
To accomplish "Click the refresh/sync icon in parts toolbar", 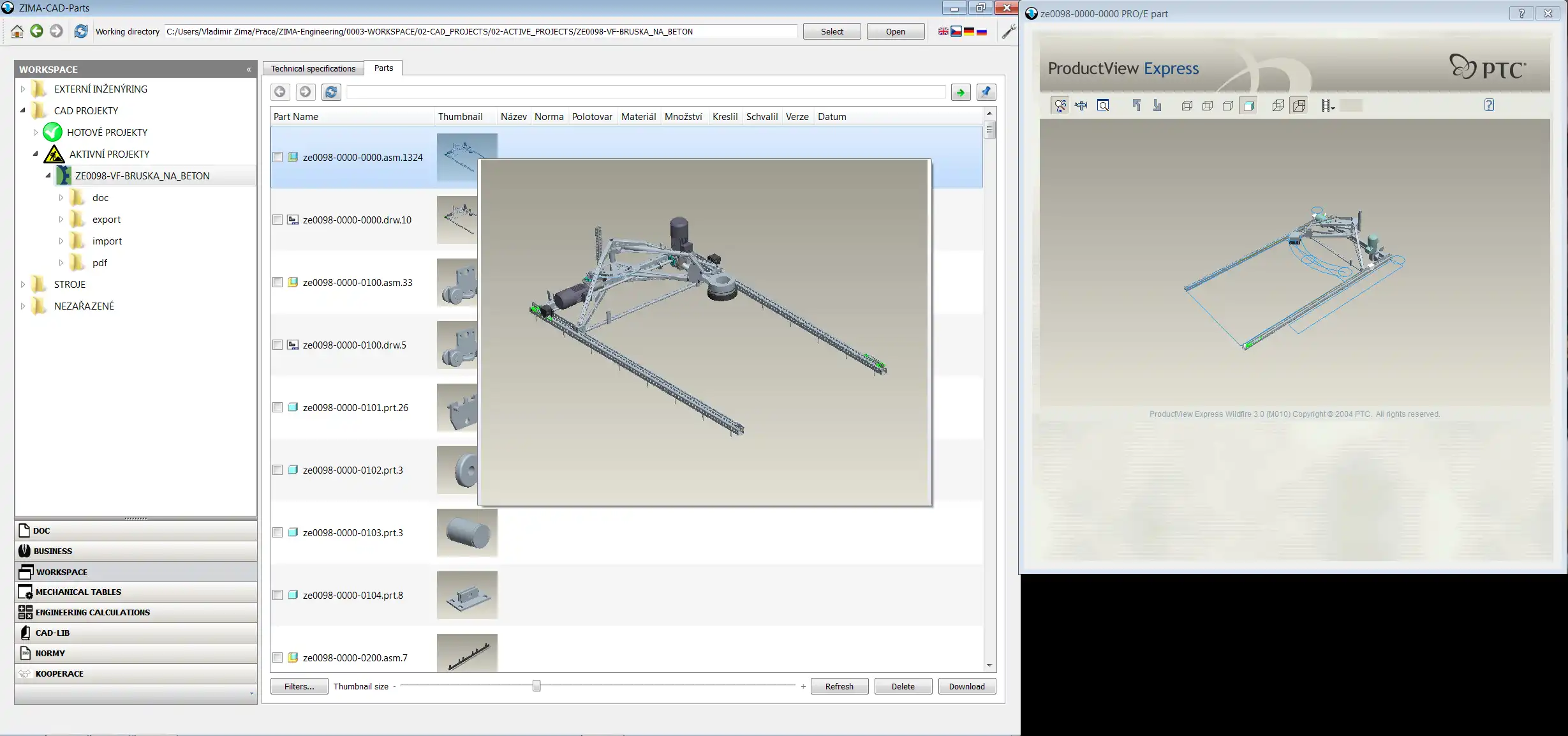I will click(x=331, y=92).
